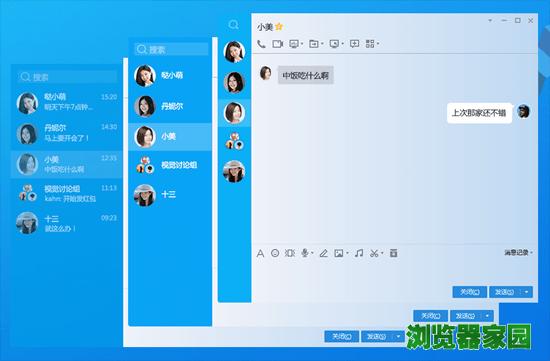This screenshot has width=550, height=361.
Task: Open the 15:20 conversation in the recent-messages list
Action: point(67,102)
